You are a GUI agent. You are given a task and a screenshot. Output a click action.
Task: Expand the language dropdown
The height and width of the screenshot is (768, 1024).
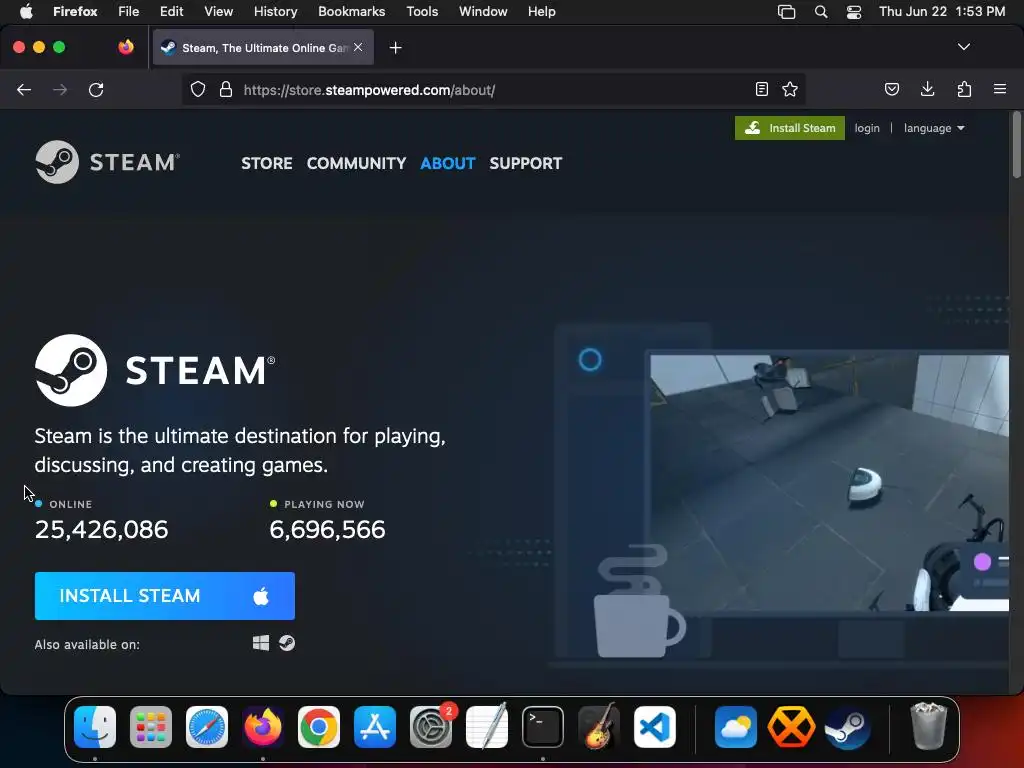click(x=934, y=128)
